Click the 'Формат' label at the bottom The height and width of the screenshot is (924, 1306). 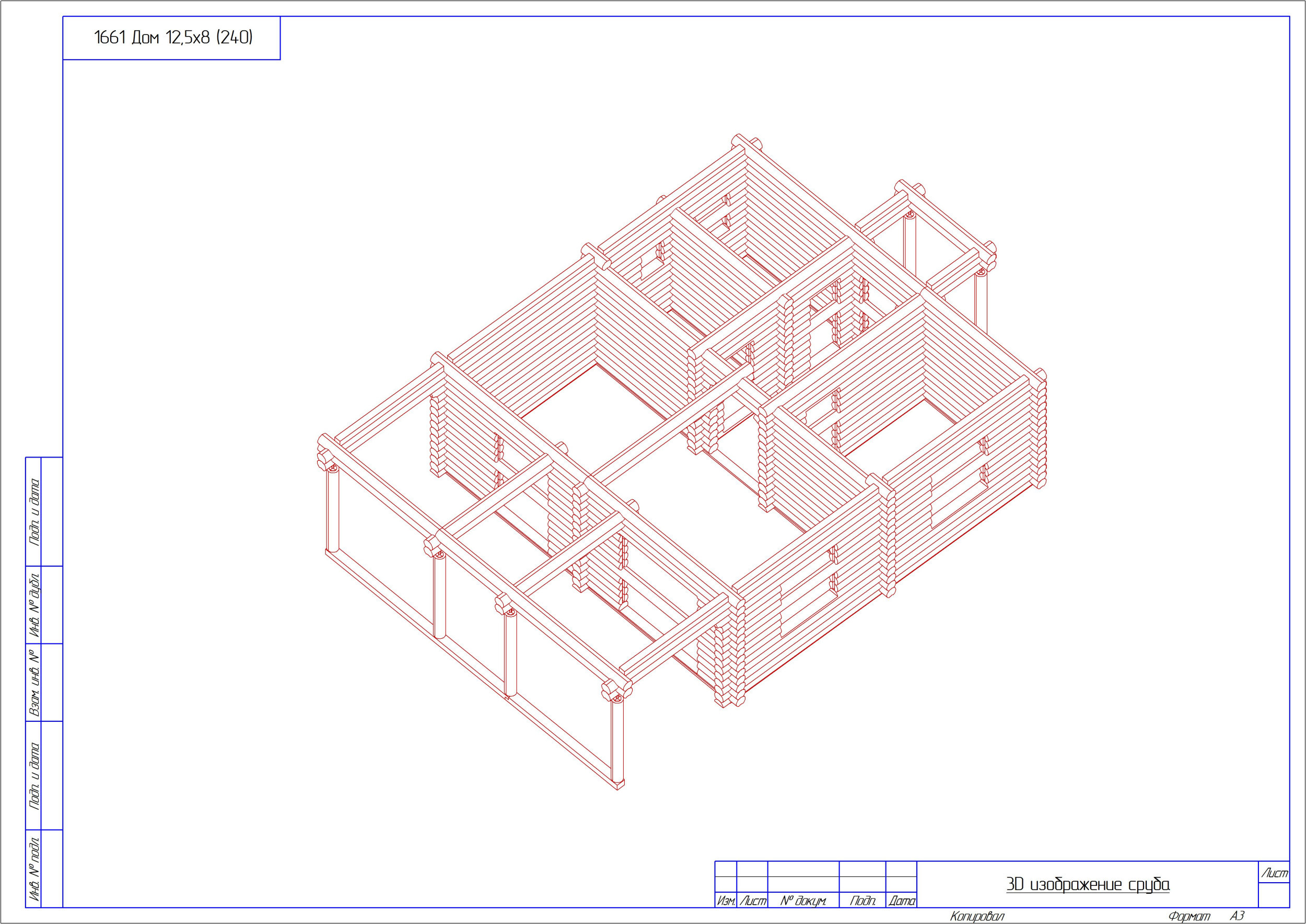click(1189, 917)
